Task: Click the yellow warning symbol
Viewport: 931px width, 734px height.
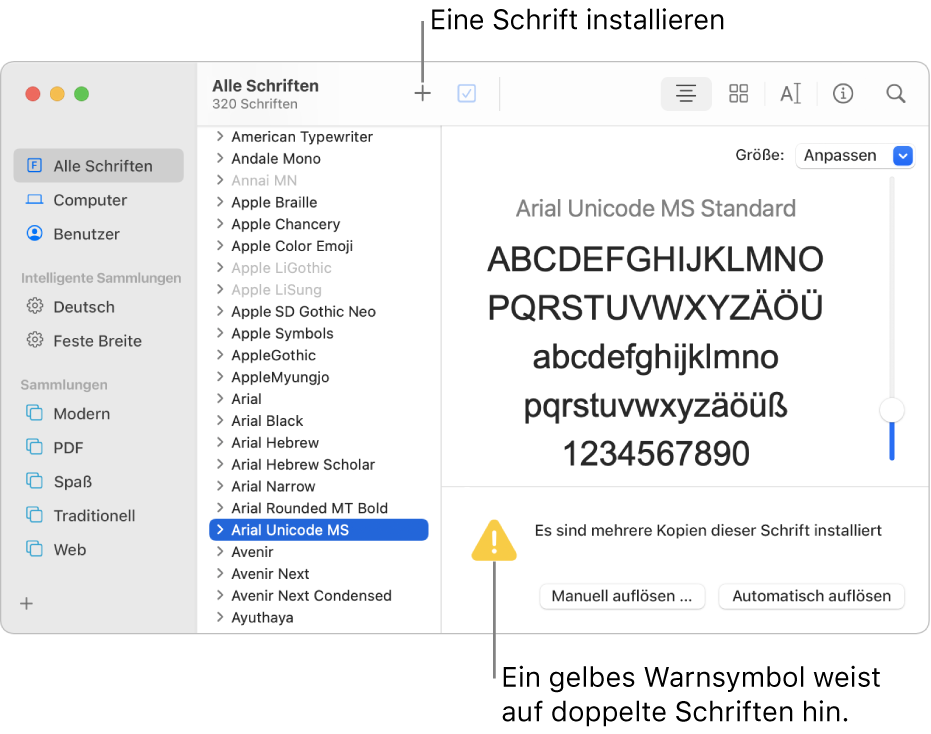Action: (494, 540)
